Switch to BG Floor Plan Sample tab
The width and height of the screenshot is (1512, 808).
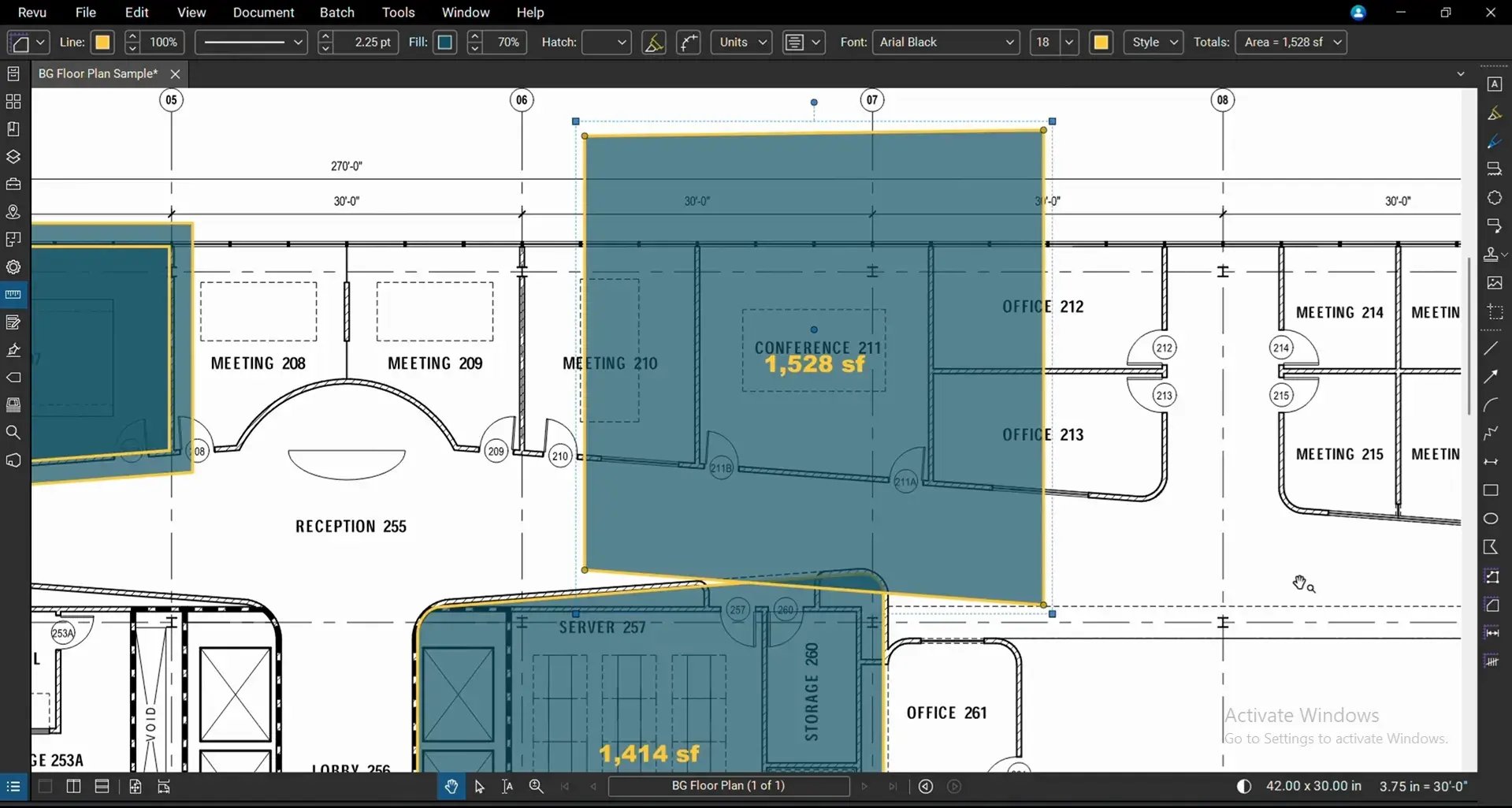pos(98,74)
